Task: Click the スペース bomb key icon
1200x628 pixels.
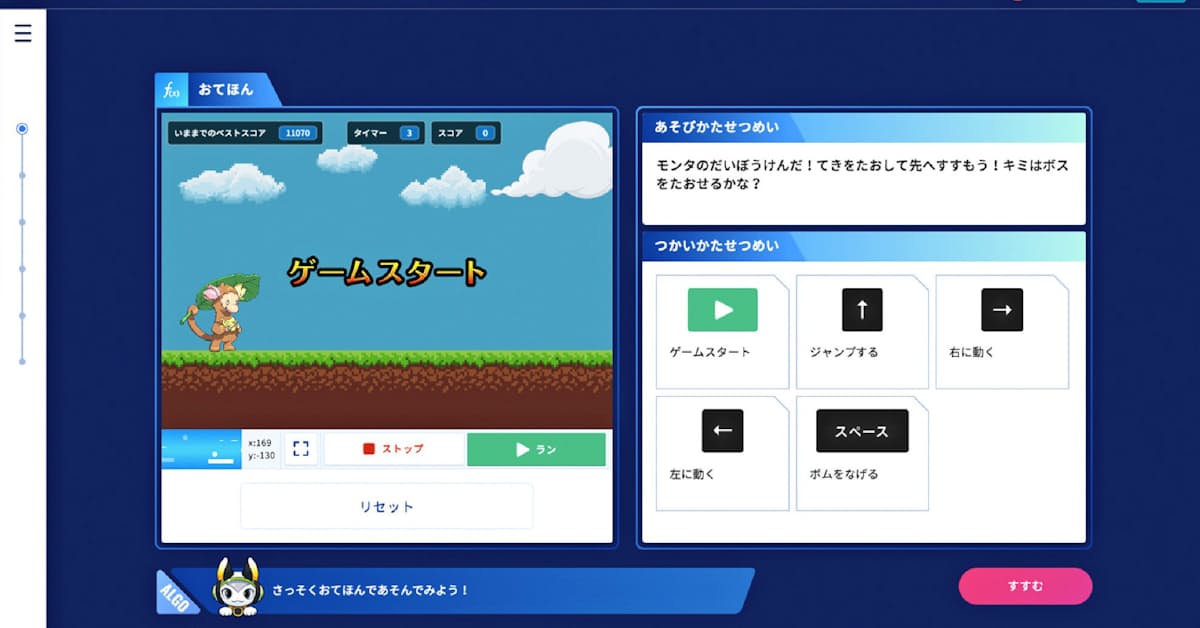Action: coord(862,431)
